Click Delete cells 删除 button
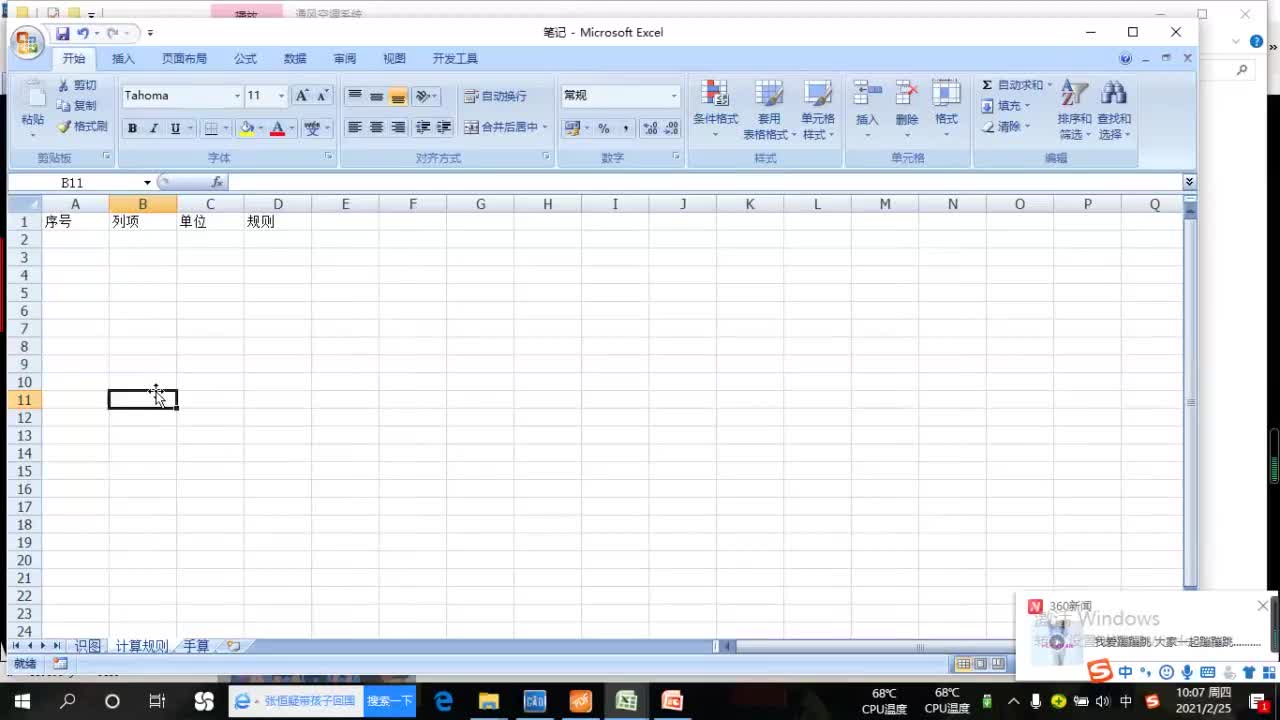Viewport: 1280px width, 720px height. [x=907, y=110]
